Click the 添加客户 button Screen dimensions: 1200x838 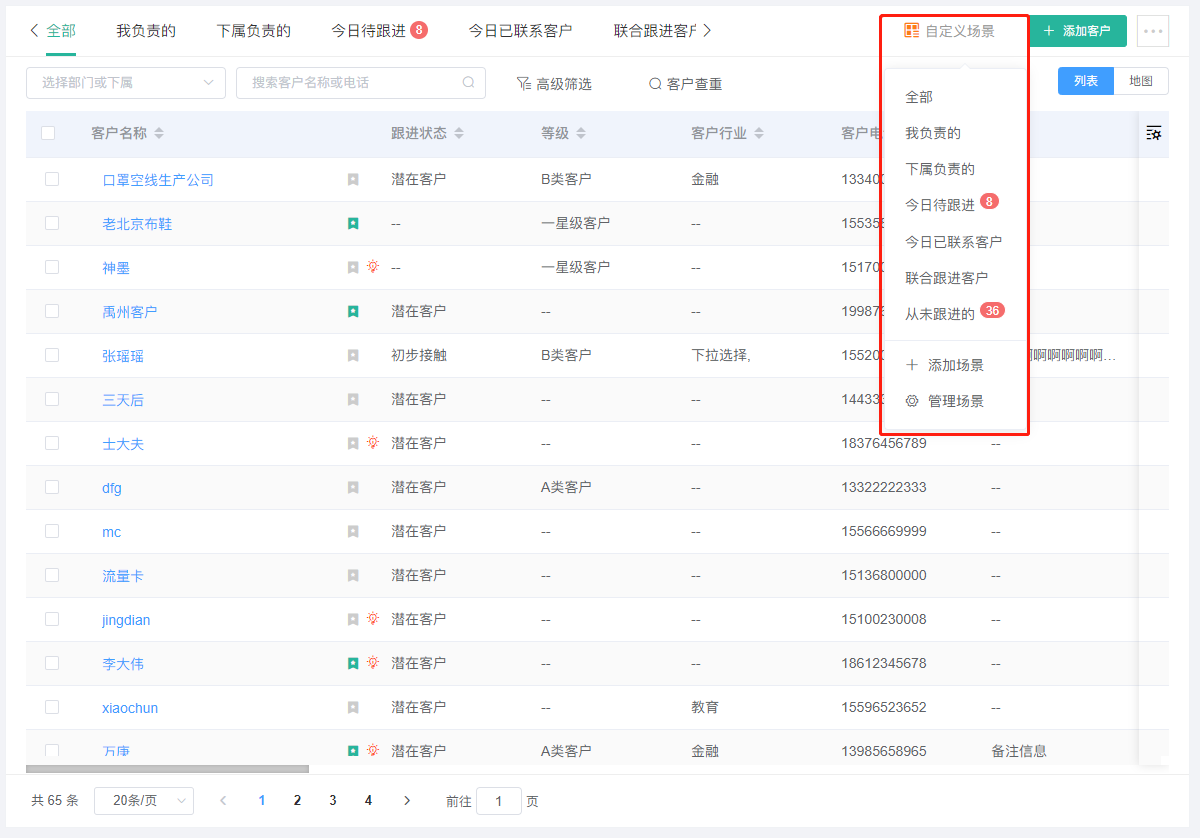tap(1077, 31)
